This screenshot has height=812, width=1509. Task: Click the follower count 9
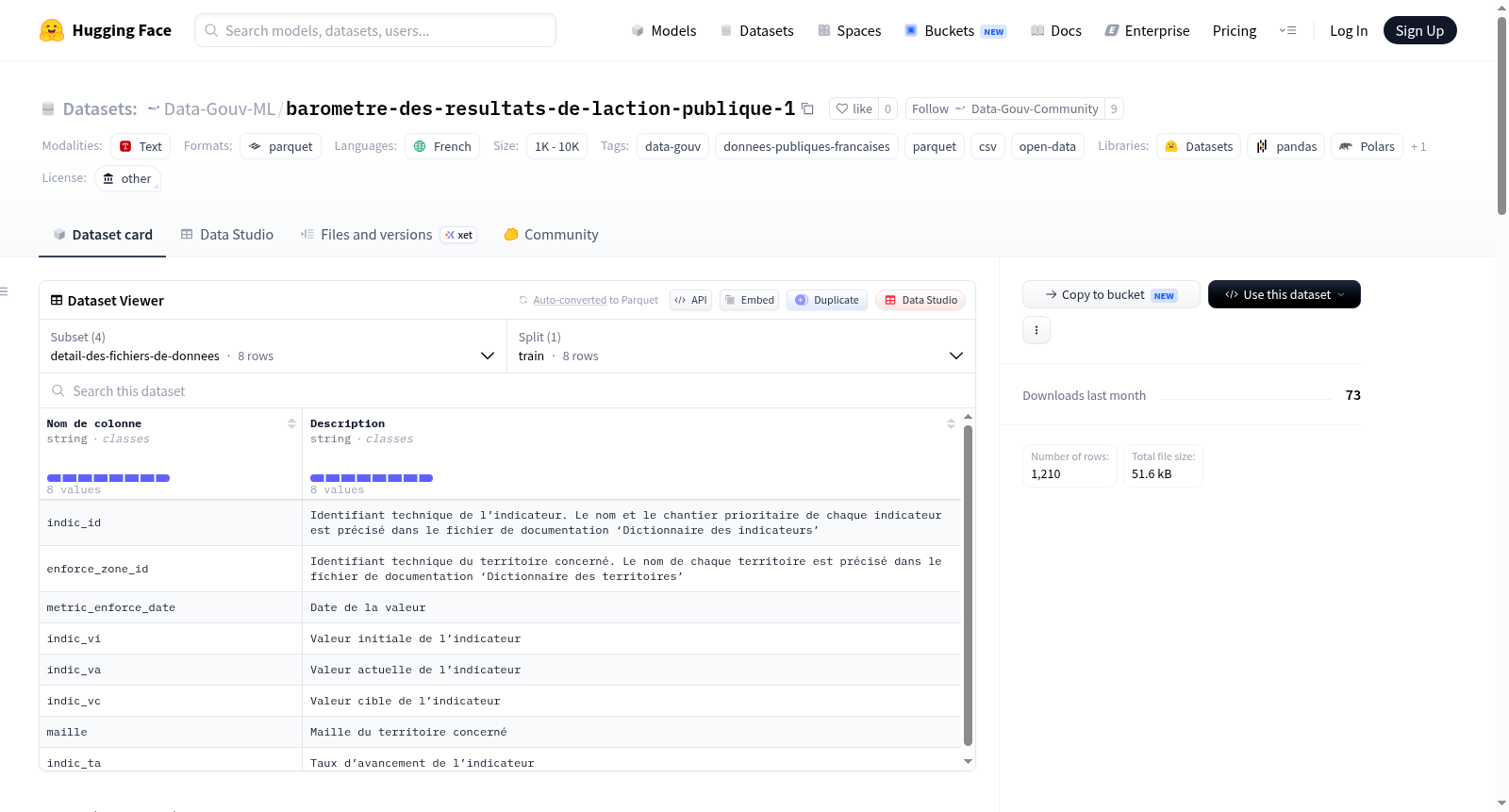point(1114,108)
